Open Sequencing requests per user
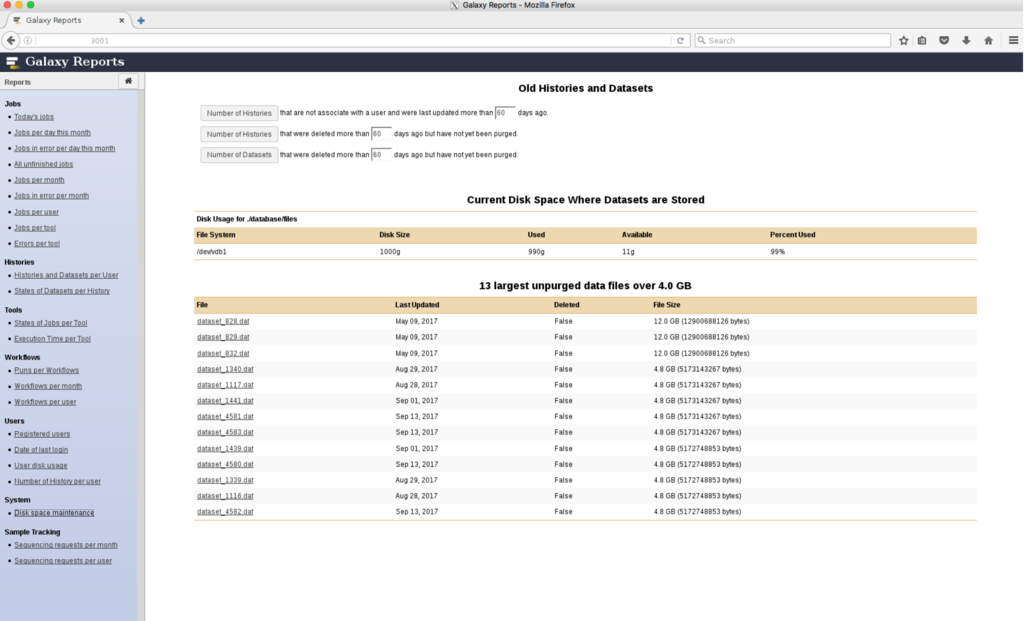Screen dimensions: 1024x621 click(x=63, y=561)
